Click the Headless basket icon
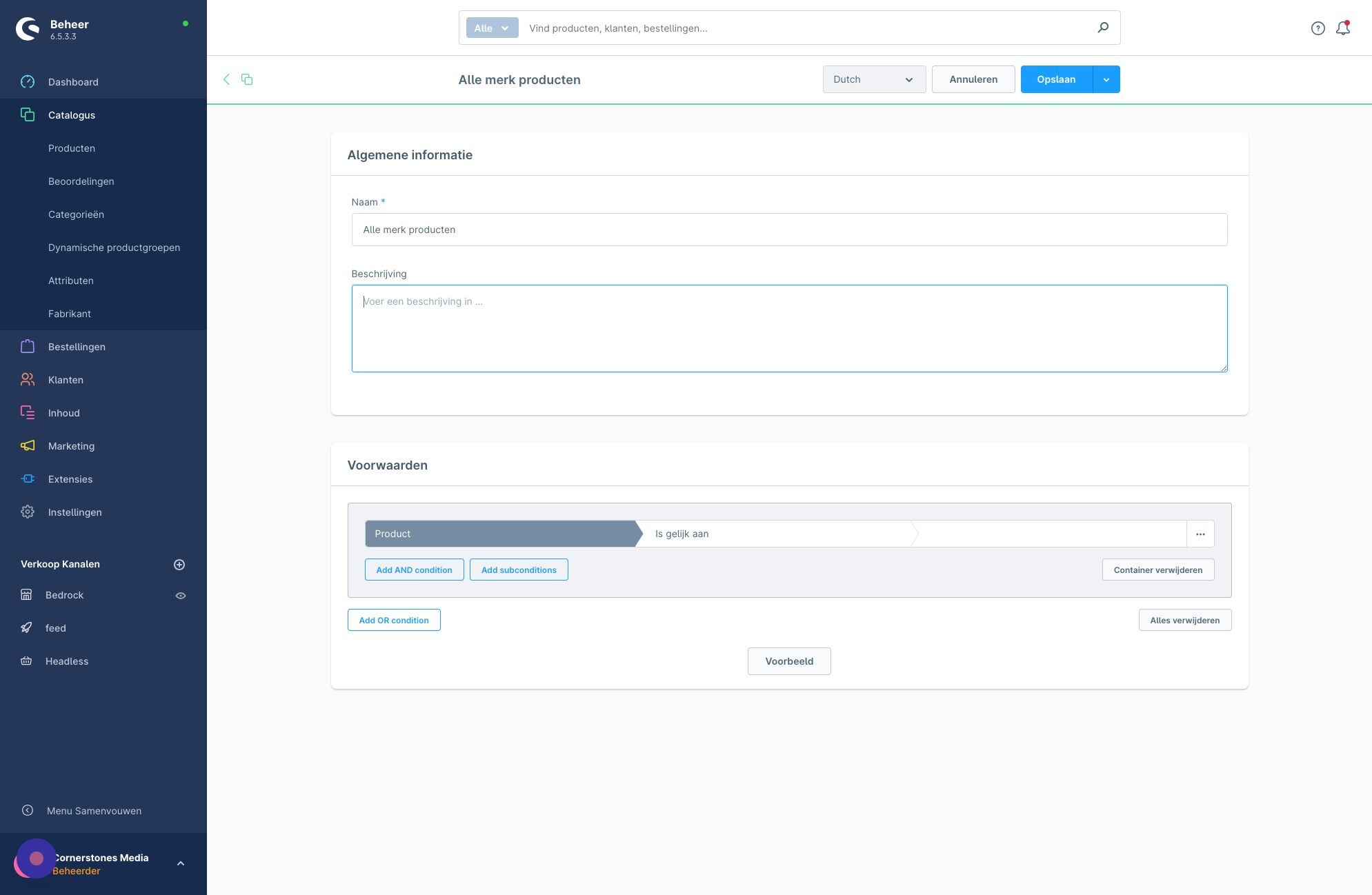 pyautogui.click(x=26, y=661)
